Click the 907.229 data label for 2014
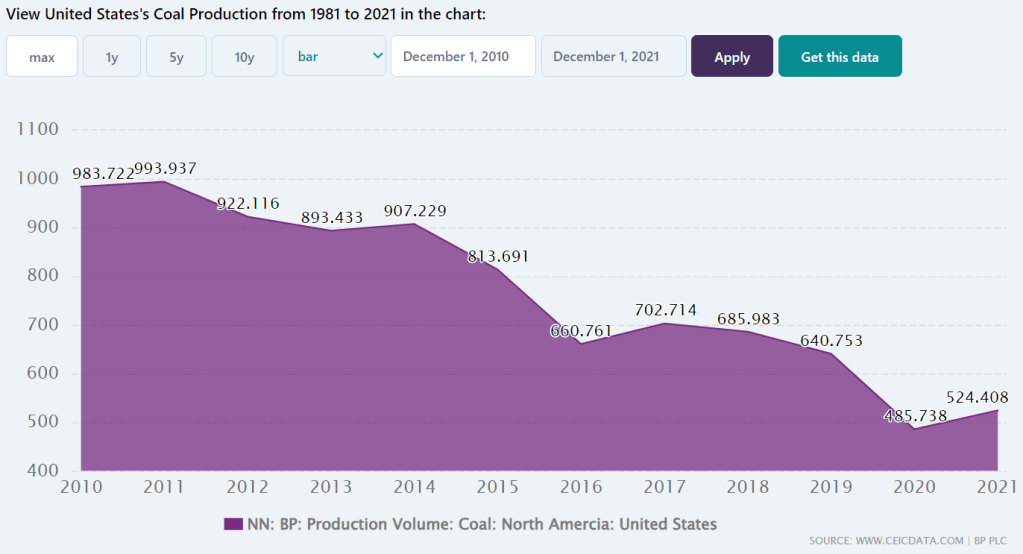 tap(415, 211)
